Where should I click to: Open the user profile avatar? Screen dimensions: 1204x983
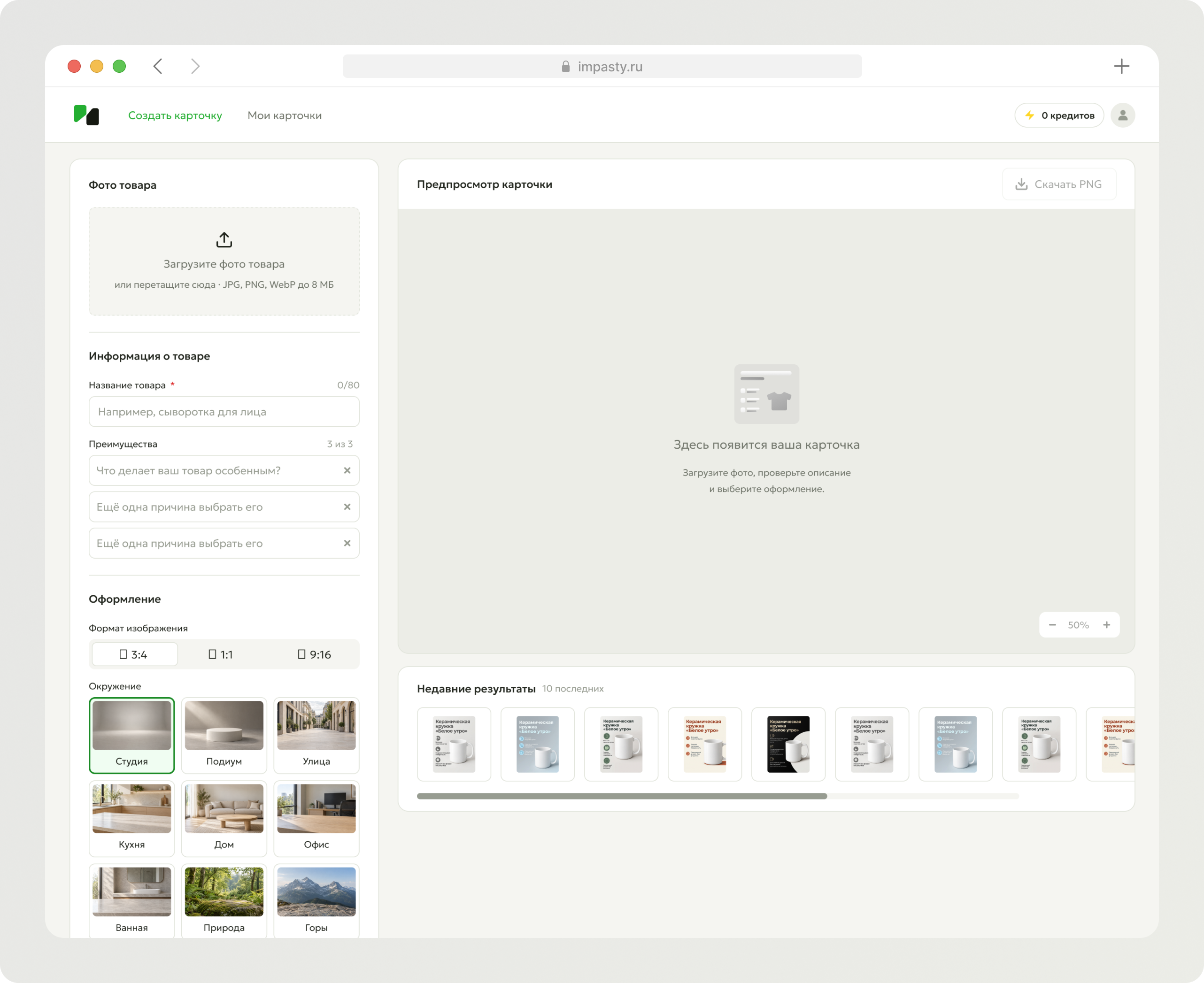click(1122, 115)
